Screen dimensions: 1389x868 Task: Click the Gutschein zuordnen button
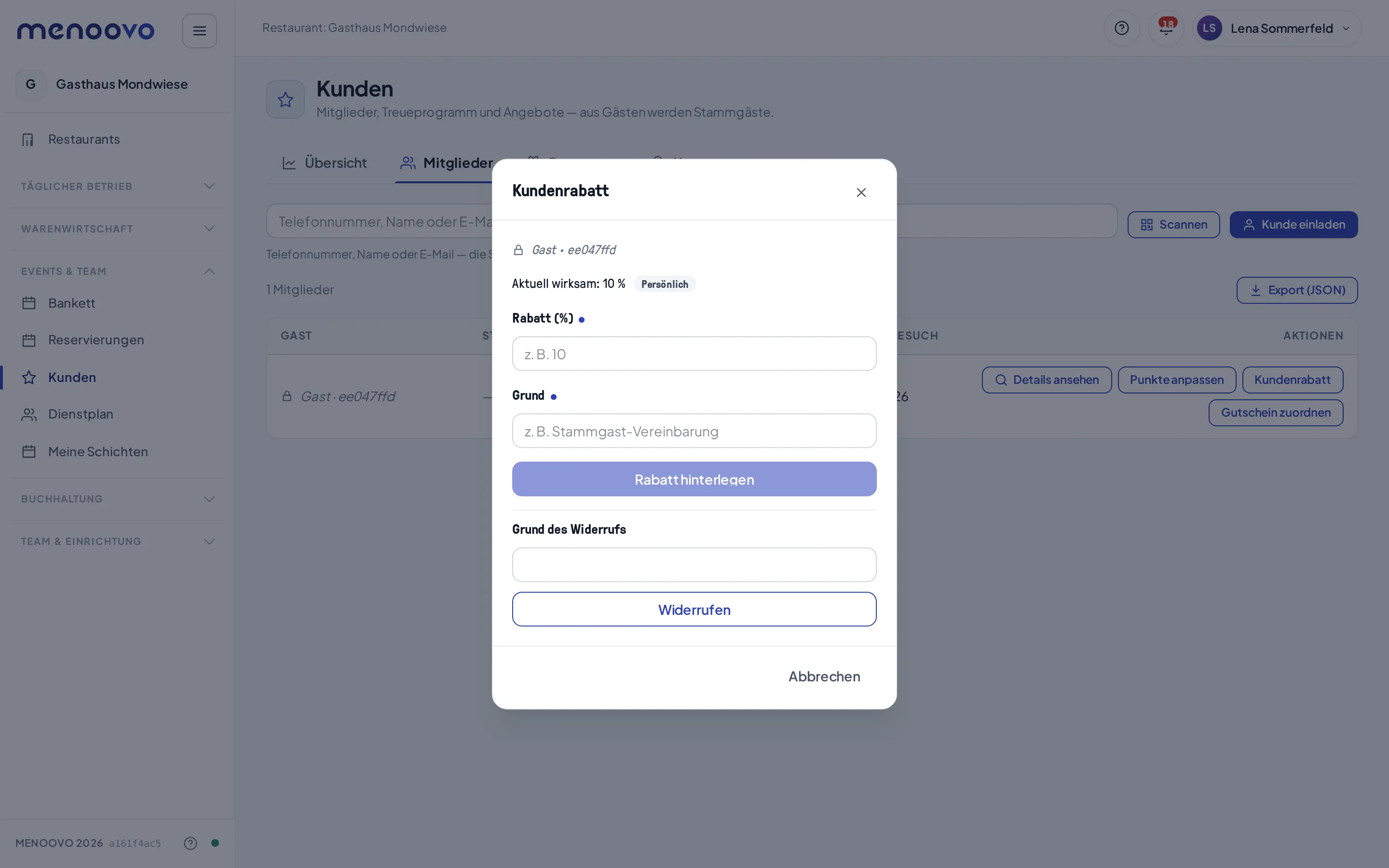pos(1275,413)
